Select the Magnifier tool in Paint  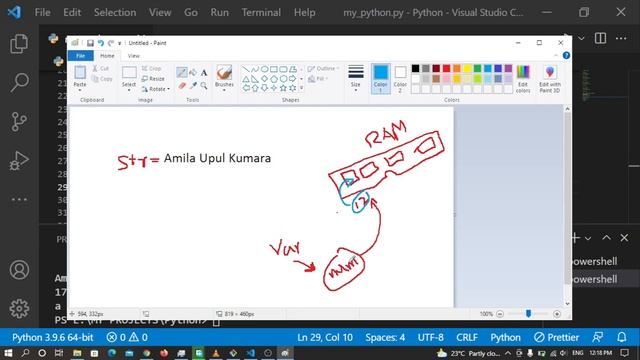[204, 86]
